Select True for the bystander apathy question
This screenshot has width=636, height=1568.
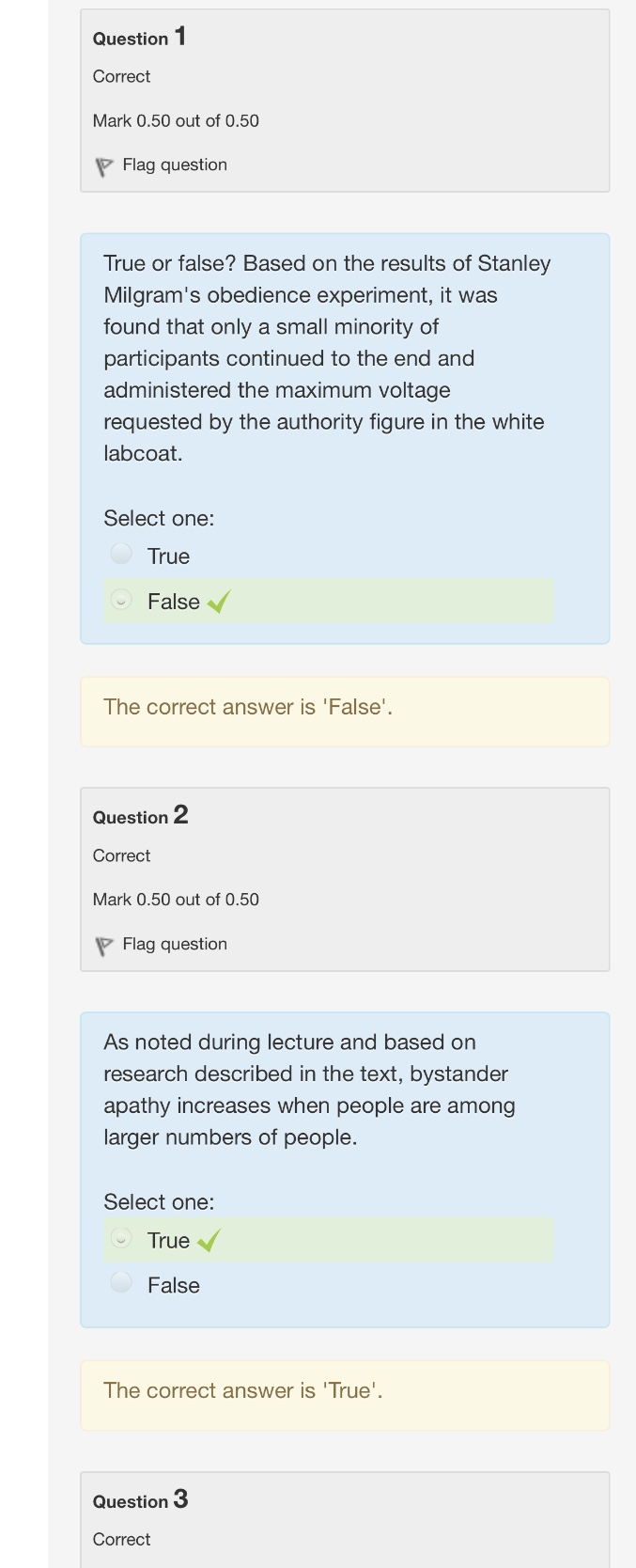click(x=121, y=1238)
